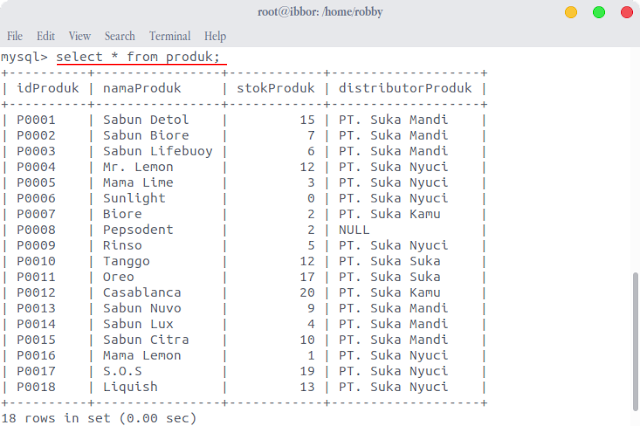Click the yellow minimize window button
Image resolution: width=640 pixels, height=426 pixels.
(571, 12)
